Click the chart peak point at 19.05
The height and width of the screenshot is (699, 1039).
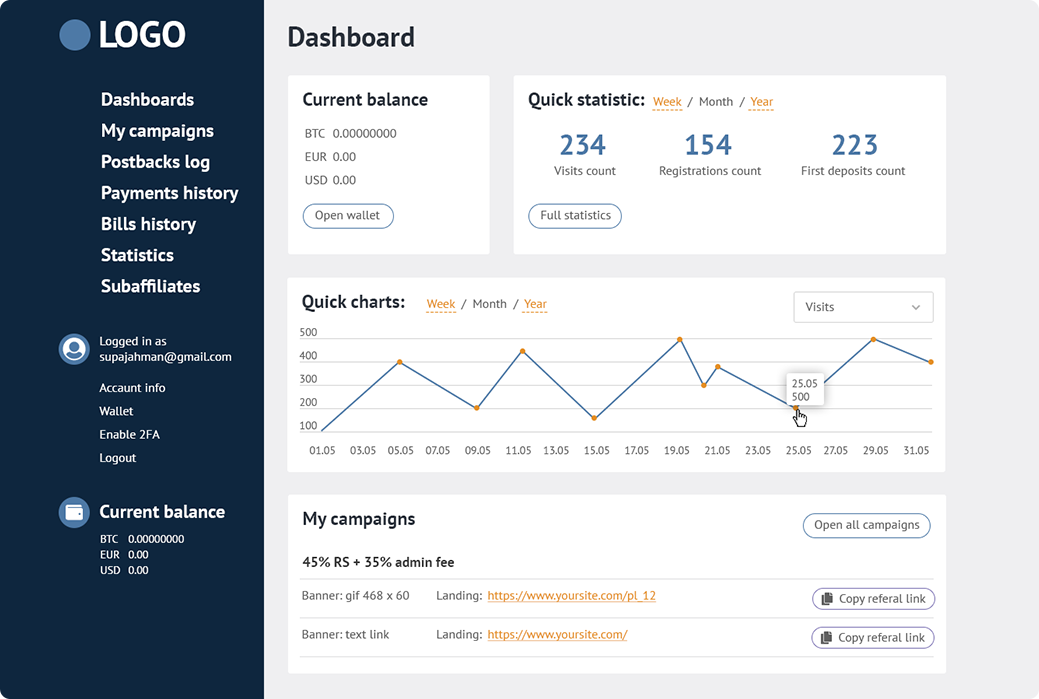(x=680, y=340)
